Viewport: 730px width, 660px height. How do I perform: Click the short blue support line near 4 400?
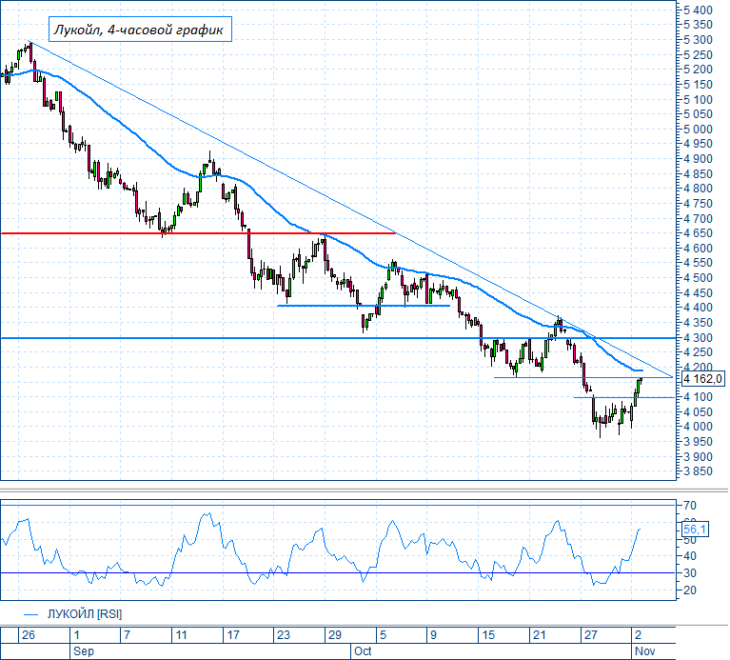[x=364, y=306]
